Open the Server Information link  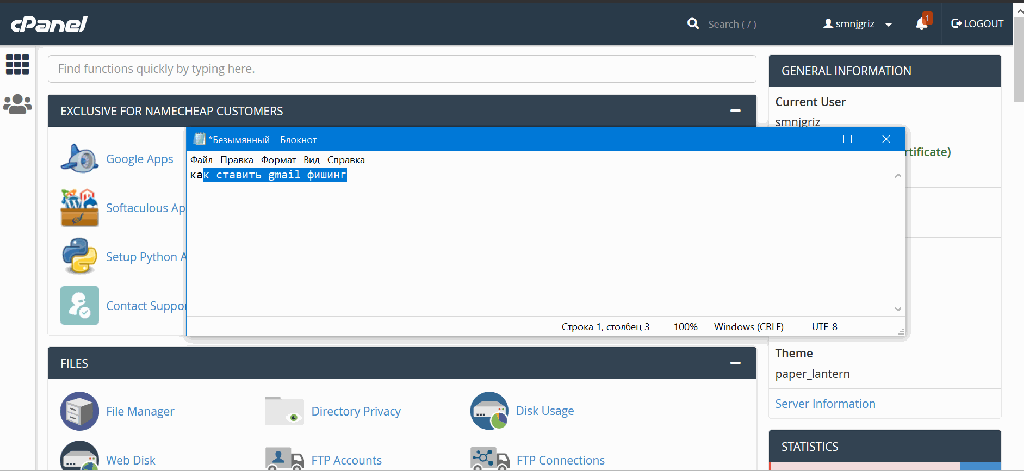point(825,404)
